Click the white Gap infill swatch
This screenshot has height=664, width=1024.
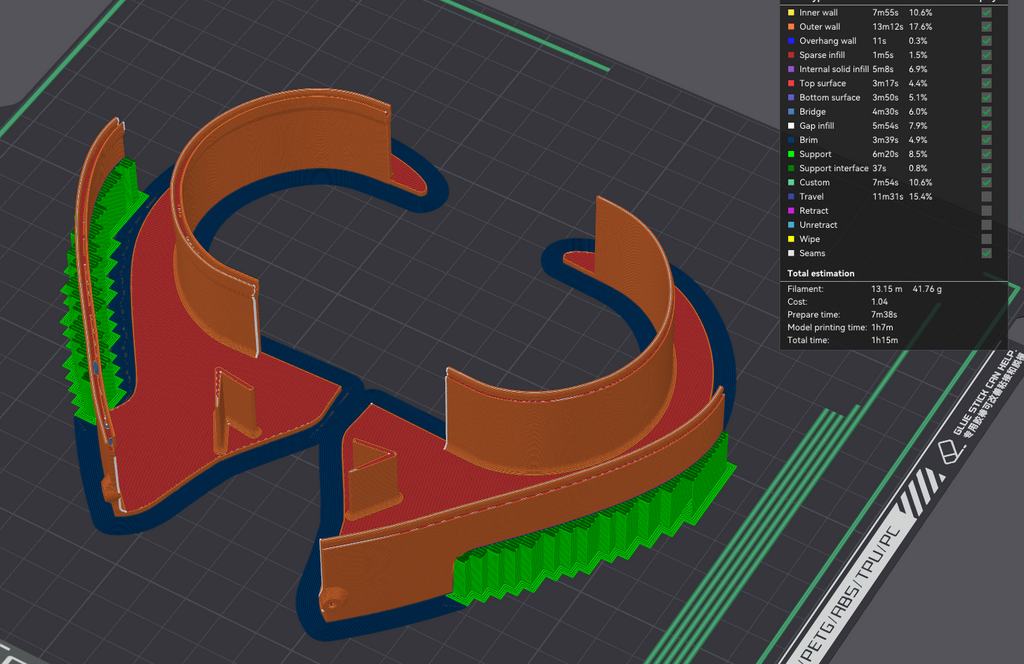coord(791,126)
